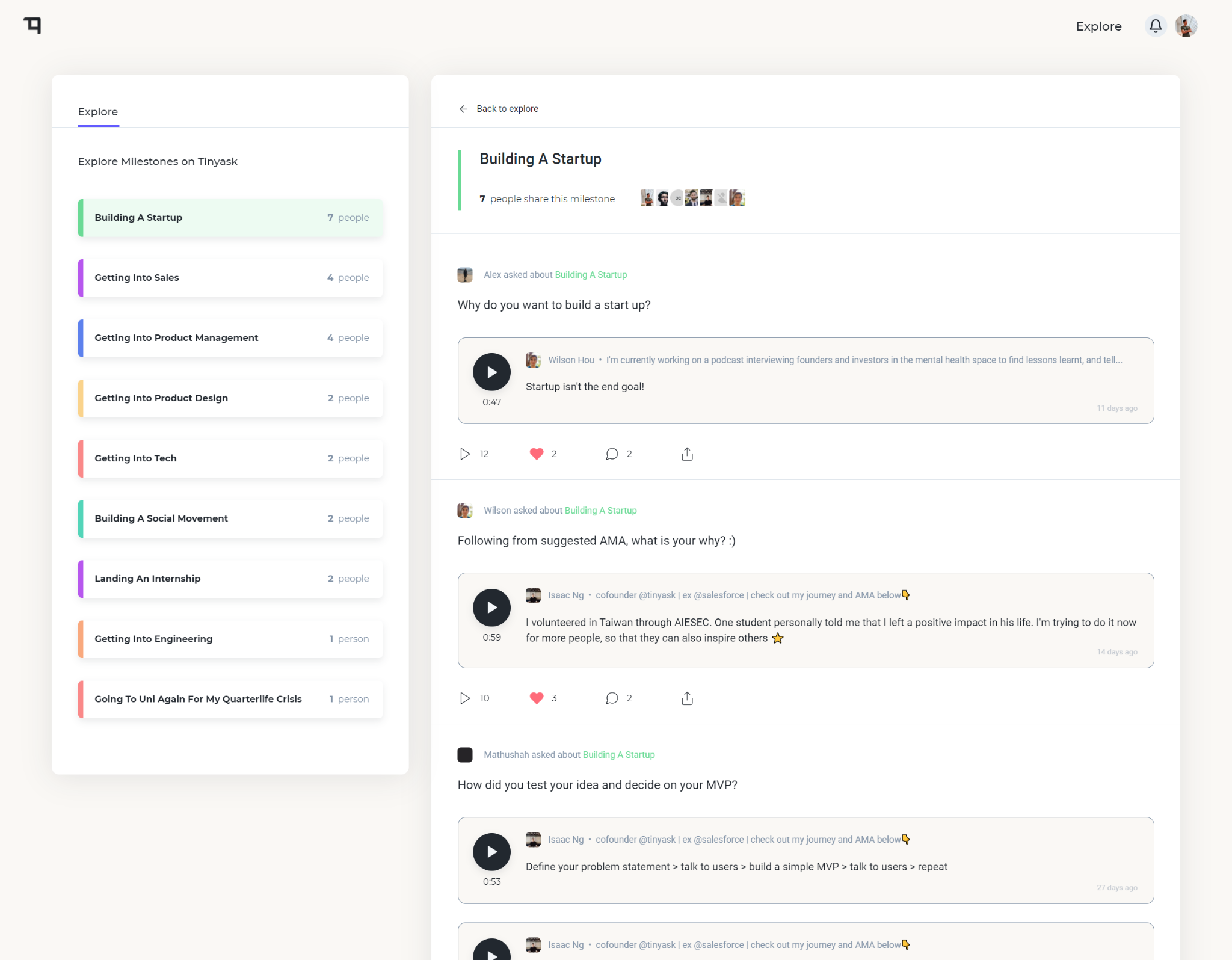The height and width of the screenshot is (960, 1232).
Task: Share Wilson's question using share icon
Action: pyautogui.click(x=687, y=698)
